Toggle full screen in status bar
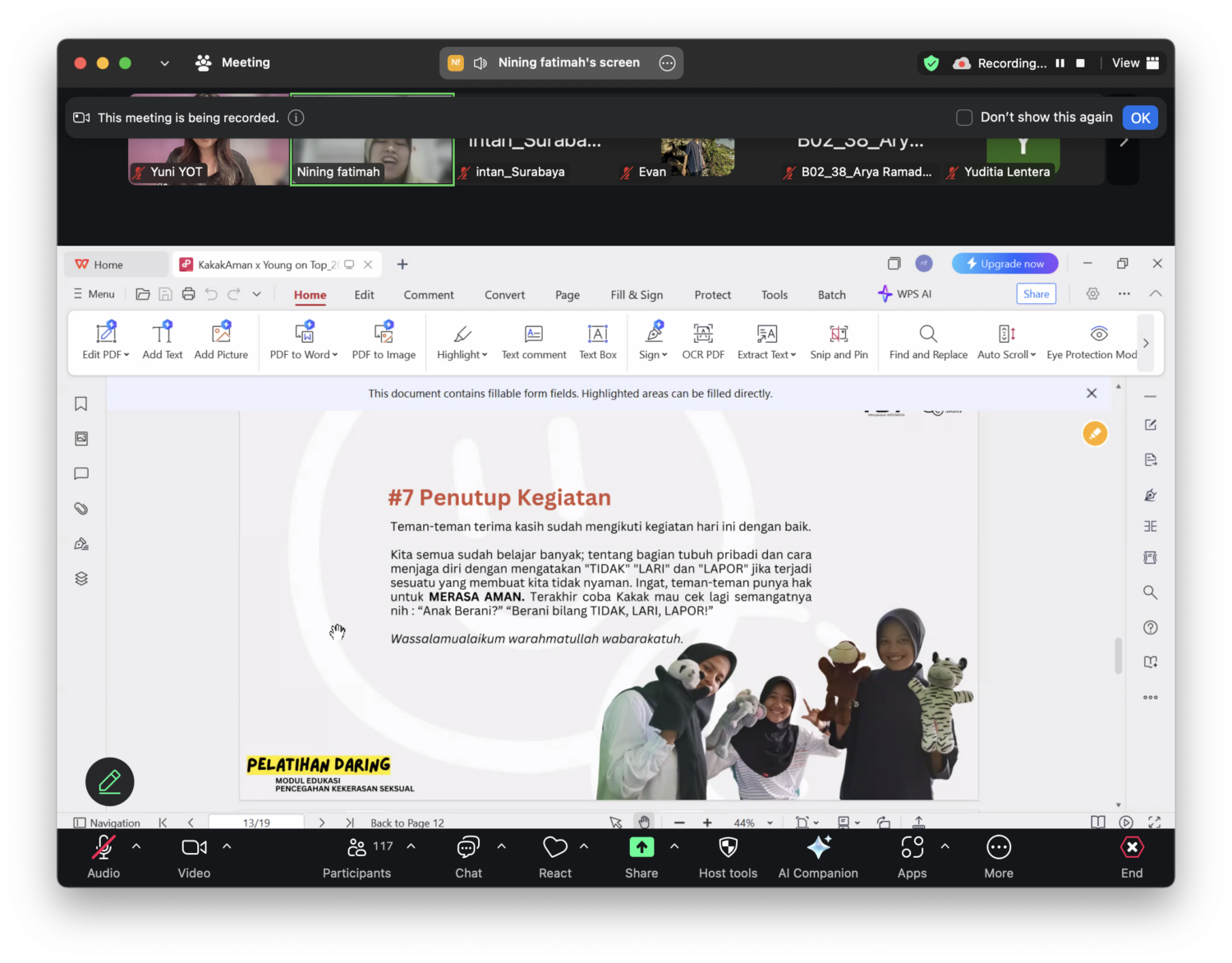The height and width of the screenshot is (963, 1232). click(1154, 822)
